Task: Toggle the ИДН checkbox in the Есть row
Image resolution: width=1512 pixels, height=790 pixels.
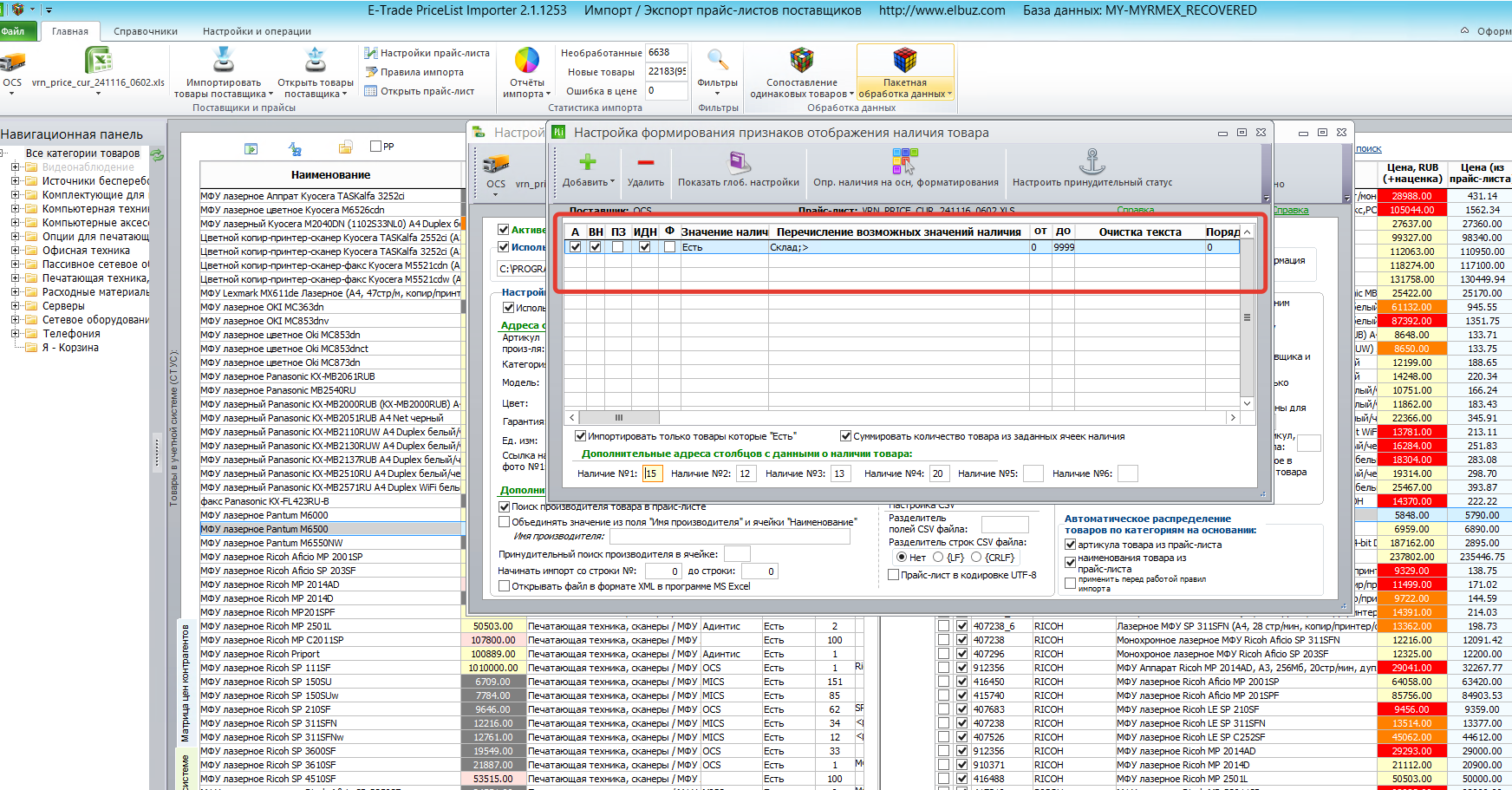Action: pos(644,247)
